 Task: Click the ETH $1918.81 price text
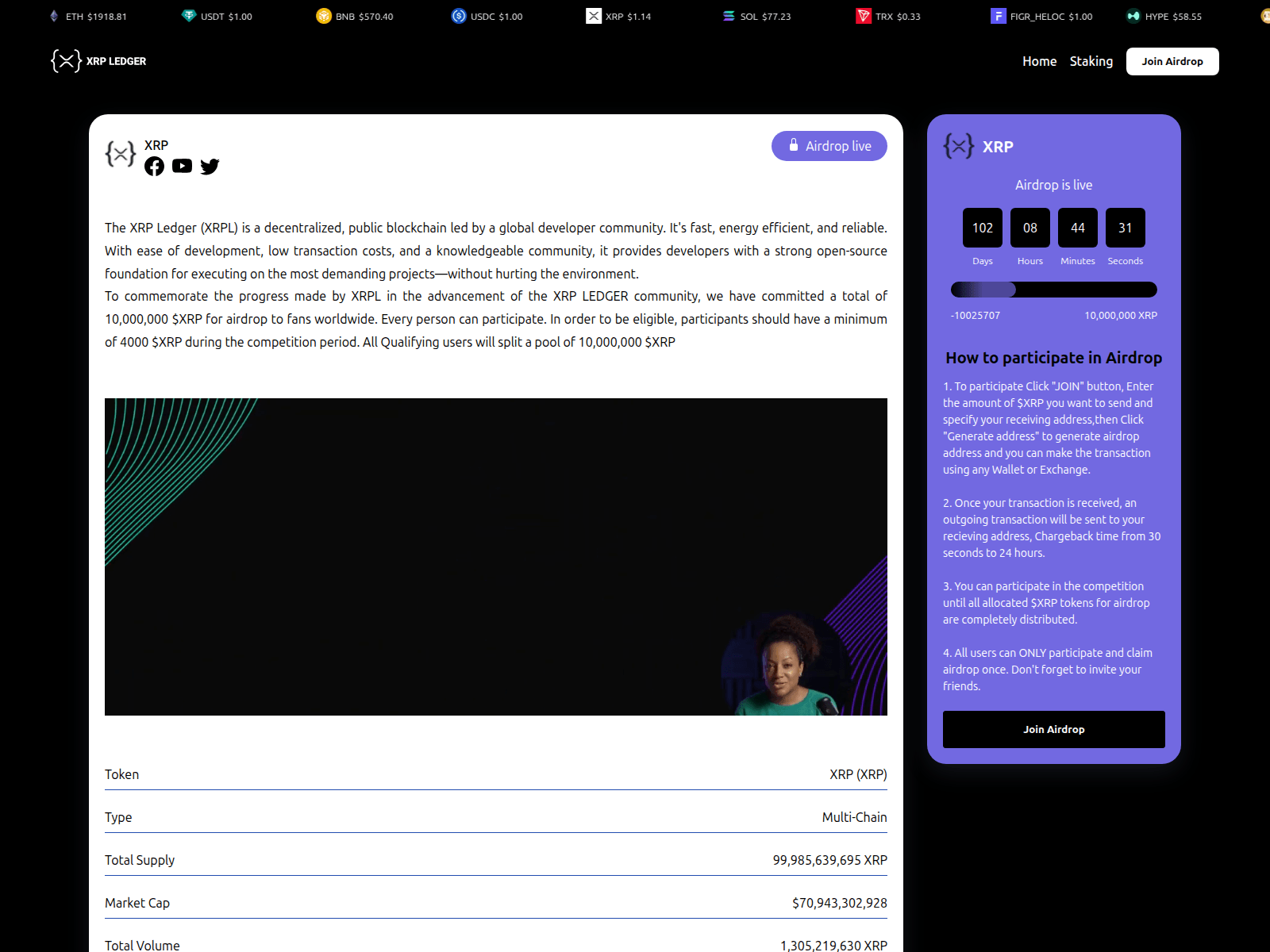click(x=96, y=16)
